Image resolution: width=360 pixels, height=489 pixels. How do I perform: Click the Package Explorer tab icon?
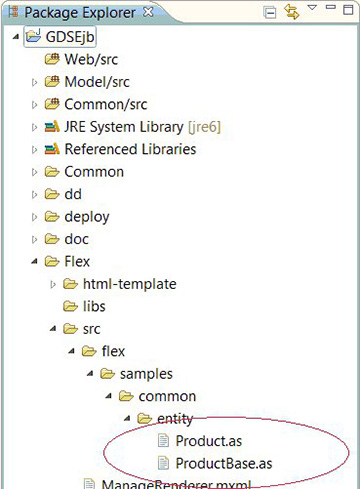coord(14,11)
